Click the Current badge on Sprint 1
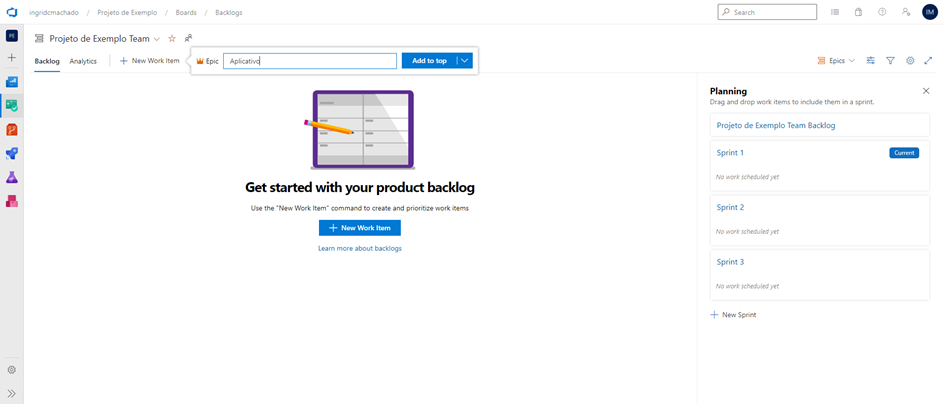 click(x=904, y=153)
